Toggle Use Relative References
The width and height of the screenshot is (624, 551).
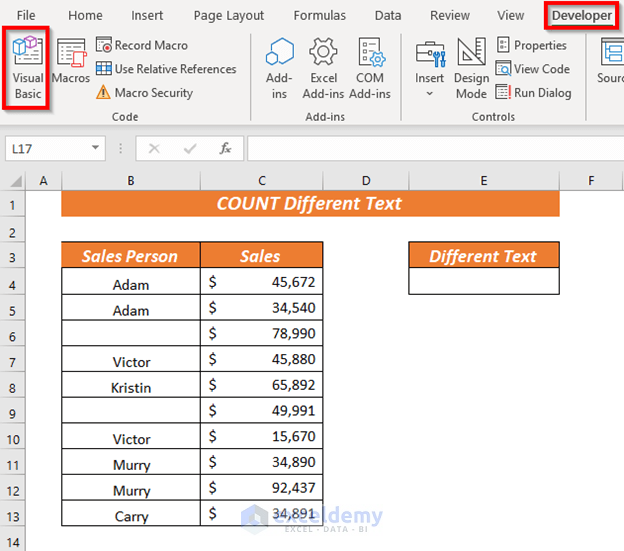pos(165,69)
